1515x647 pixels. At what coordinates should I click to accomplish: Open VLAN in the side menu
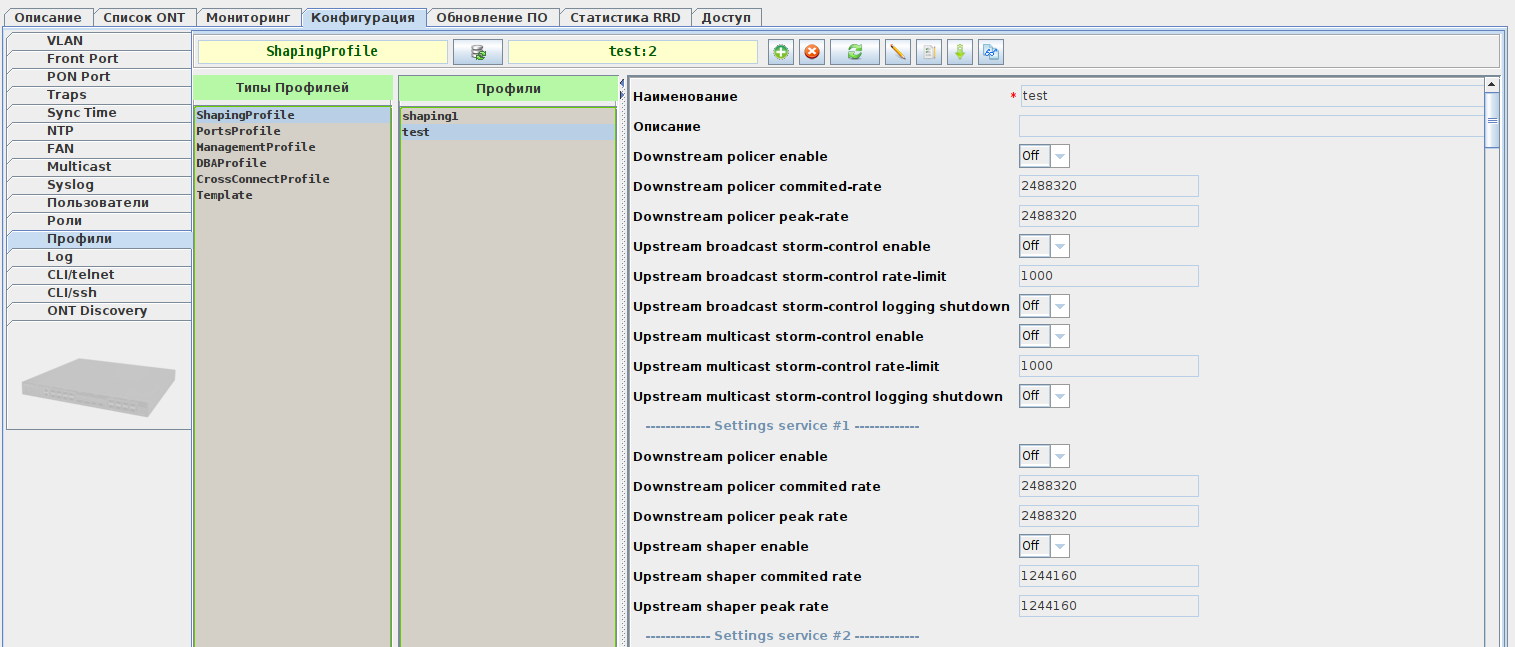(x=99, y=41)
